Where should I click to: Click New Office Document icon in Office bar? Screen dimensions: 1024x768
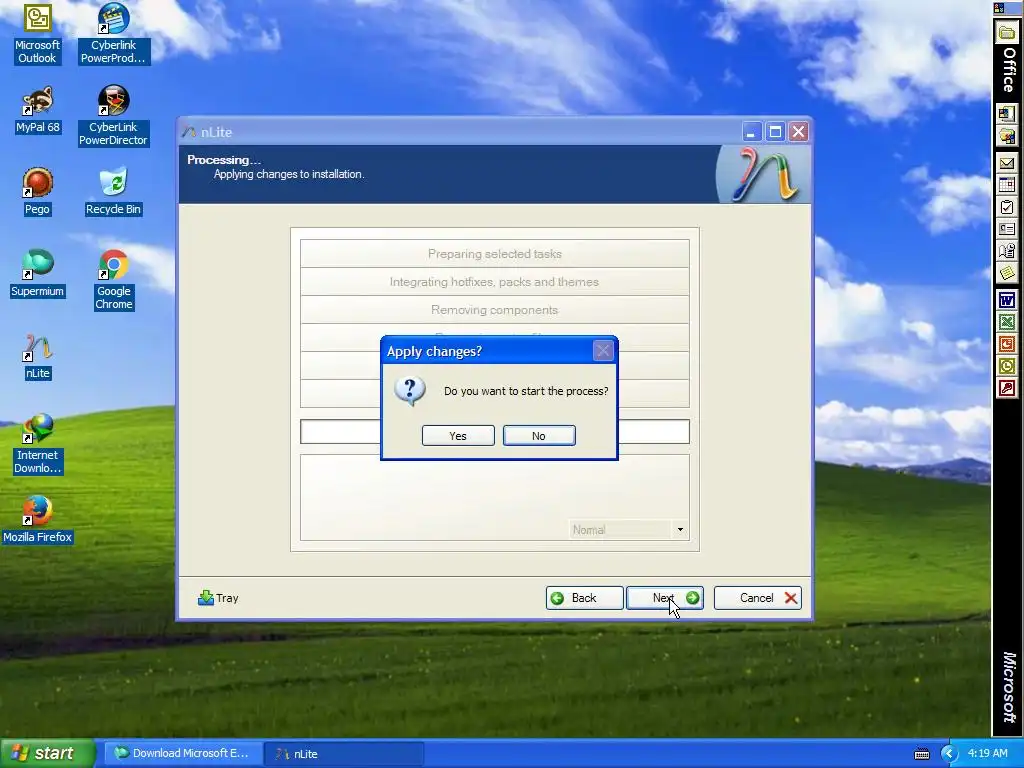coord(1007,114)
